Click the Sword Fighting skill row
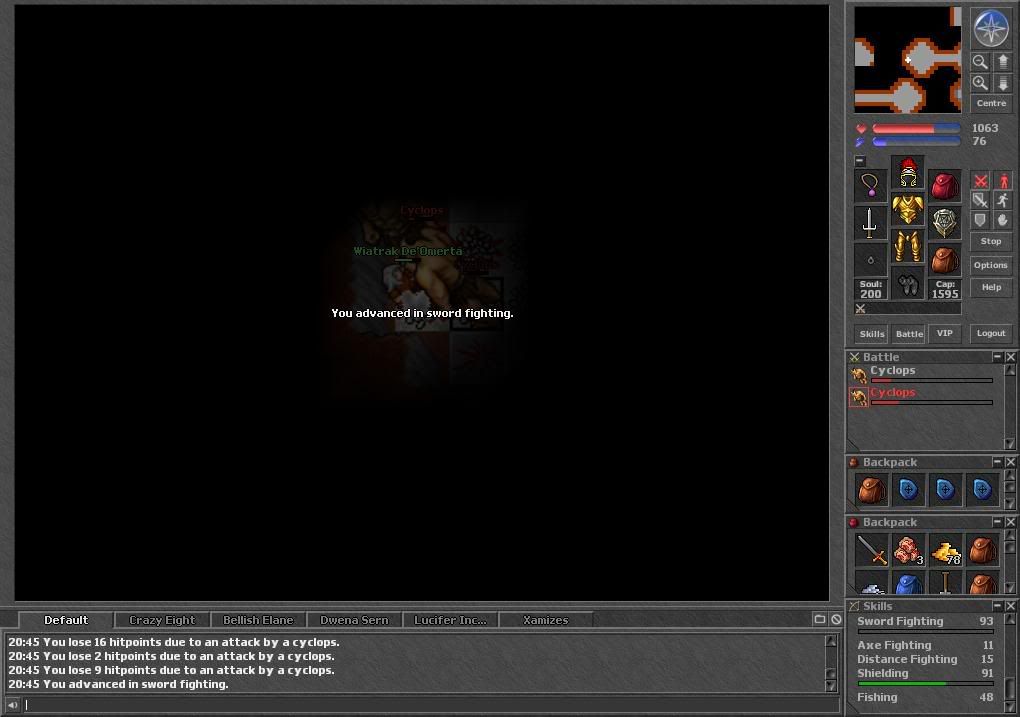This screenshot has width=1020, height=717. (925, 621)
